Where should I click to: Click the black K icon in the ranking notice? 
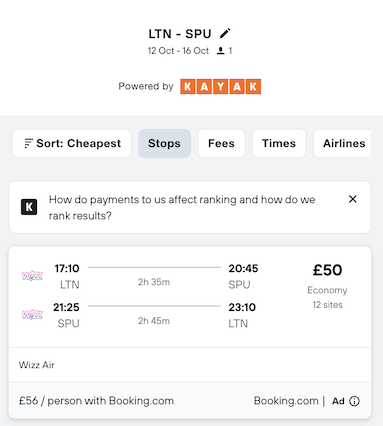(x=29, y=207)
